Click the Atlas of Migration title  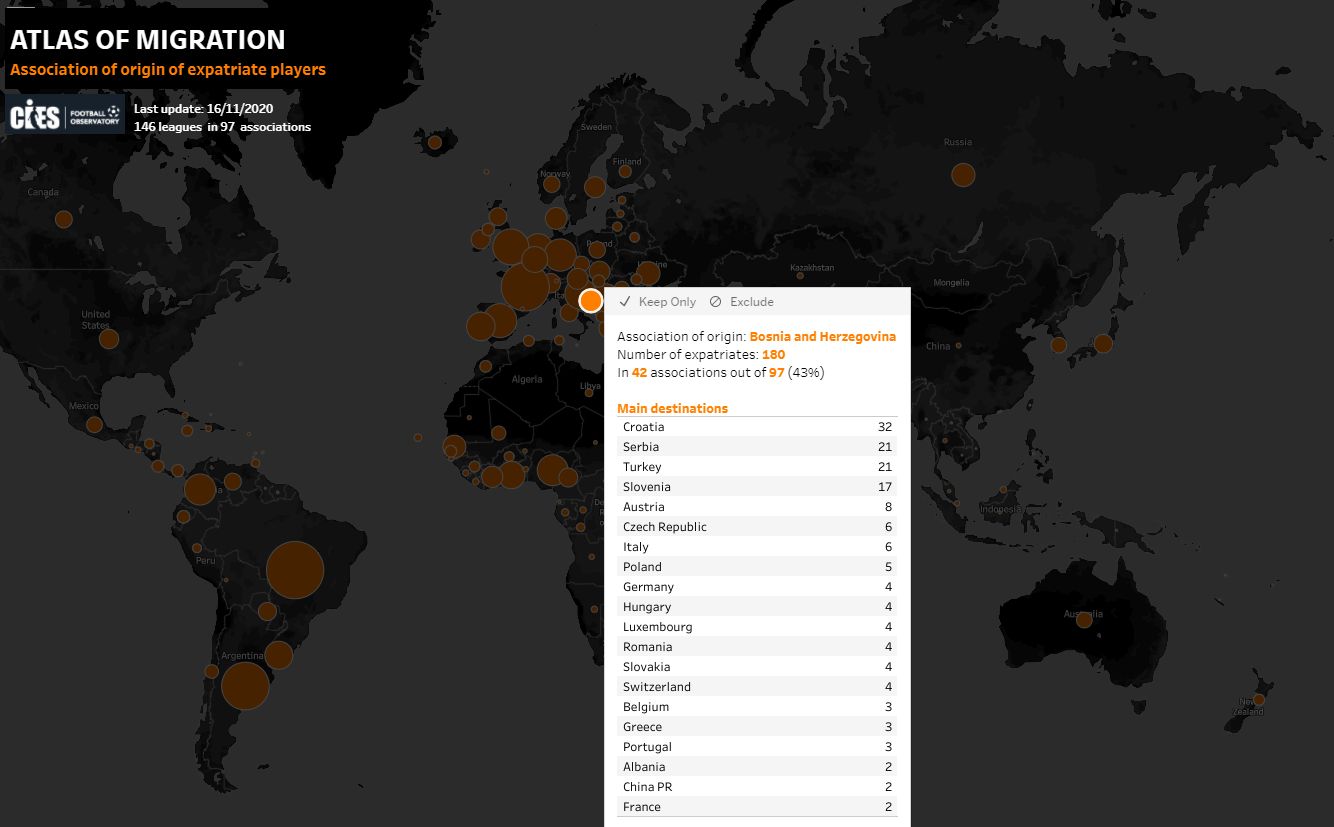click(x=148, y=40)
